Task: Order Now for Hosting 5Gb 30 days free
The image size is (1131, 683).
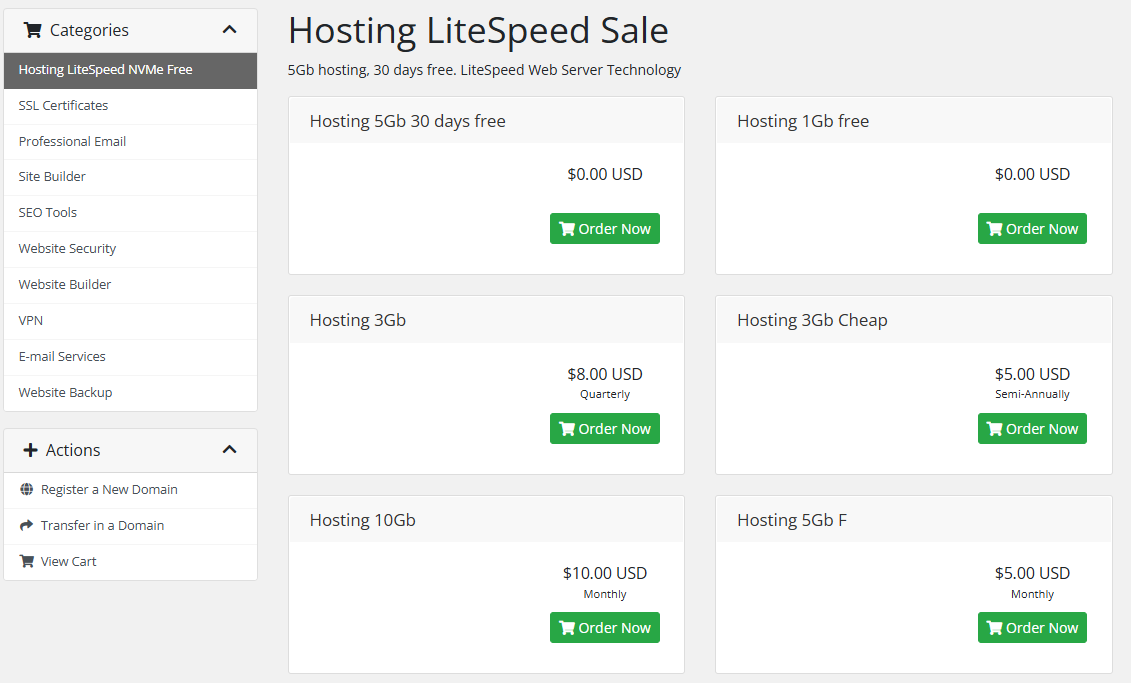Action: (604, 229)
